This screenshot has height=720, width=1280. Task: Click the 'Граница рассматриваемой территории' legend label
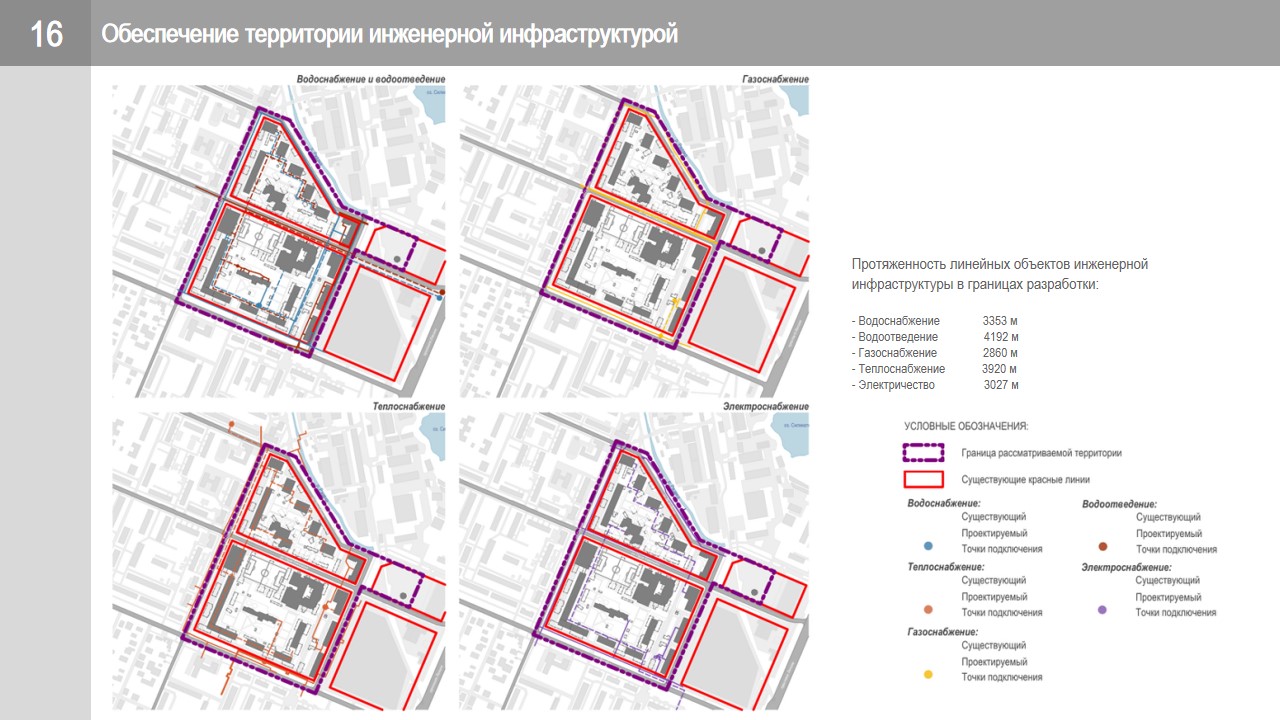(1041, 453)
